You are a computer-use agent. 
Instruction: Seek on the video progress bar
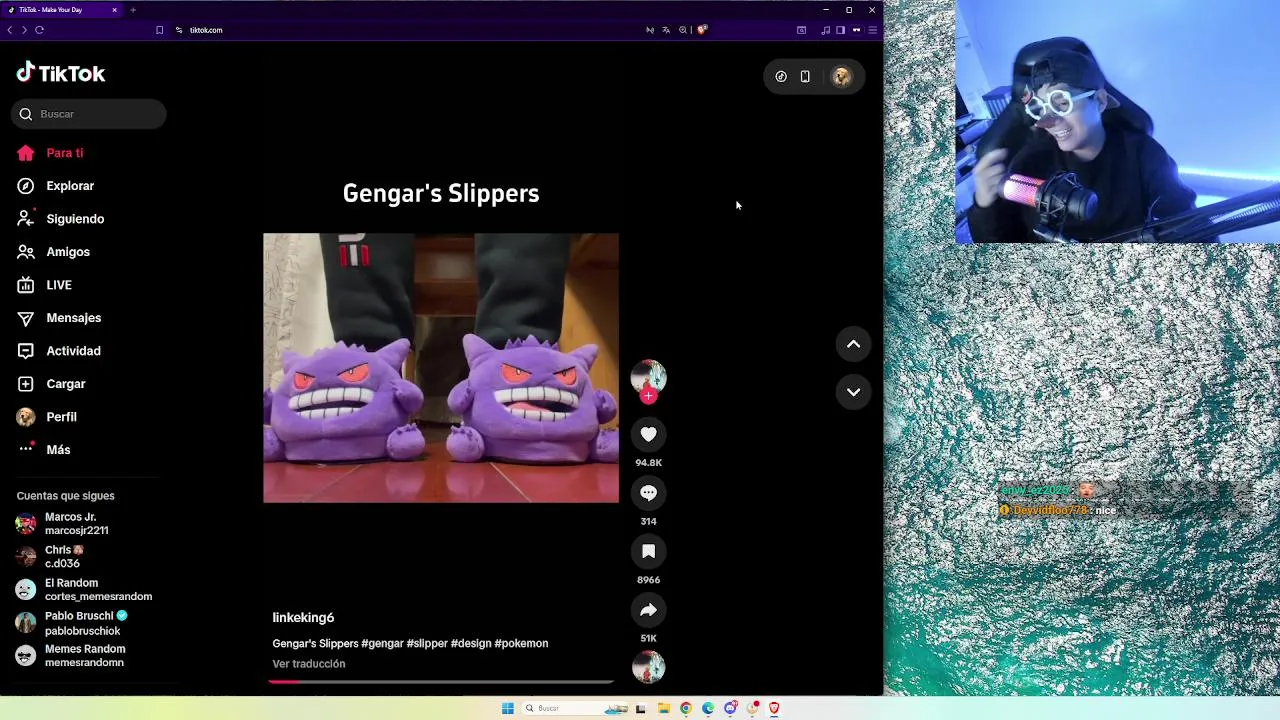441,682
